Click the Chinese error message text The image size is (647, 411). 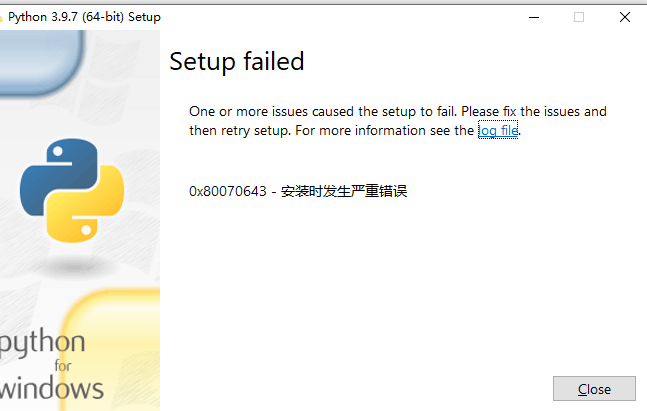[x=344, y=191]
